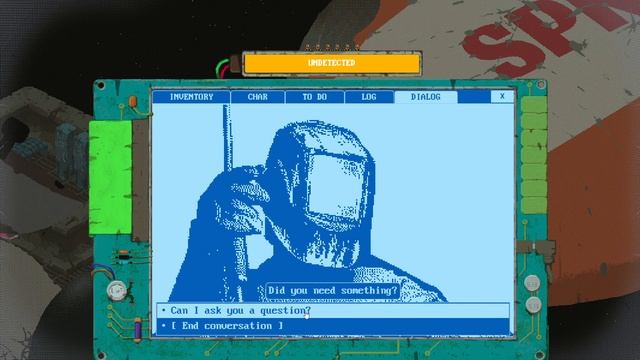View the LOG tab
The width and height of the screenshot is (640, 360).
pyautogui.click(x=369, y=97)
